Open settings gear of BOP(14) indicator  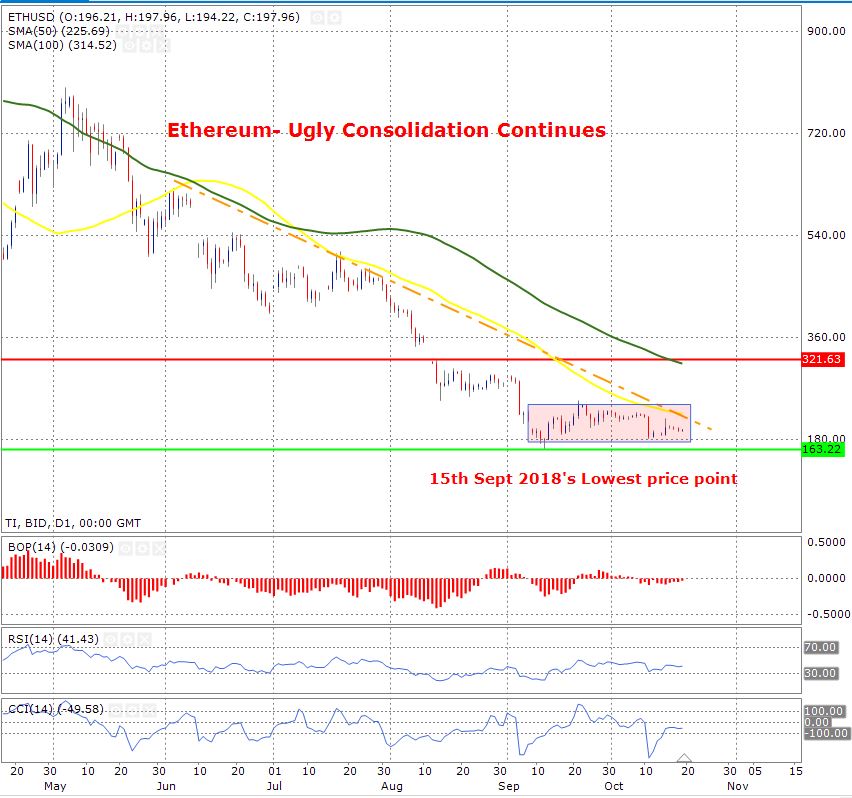coord(143,548)
